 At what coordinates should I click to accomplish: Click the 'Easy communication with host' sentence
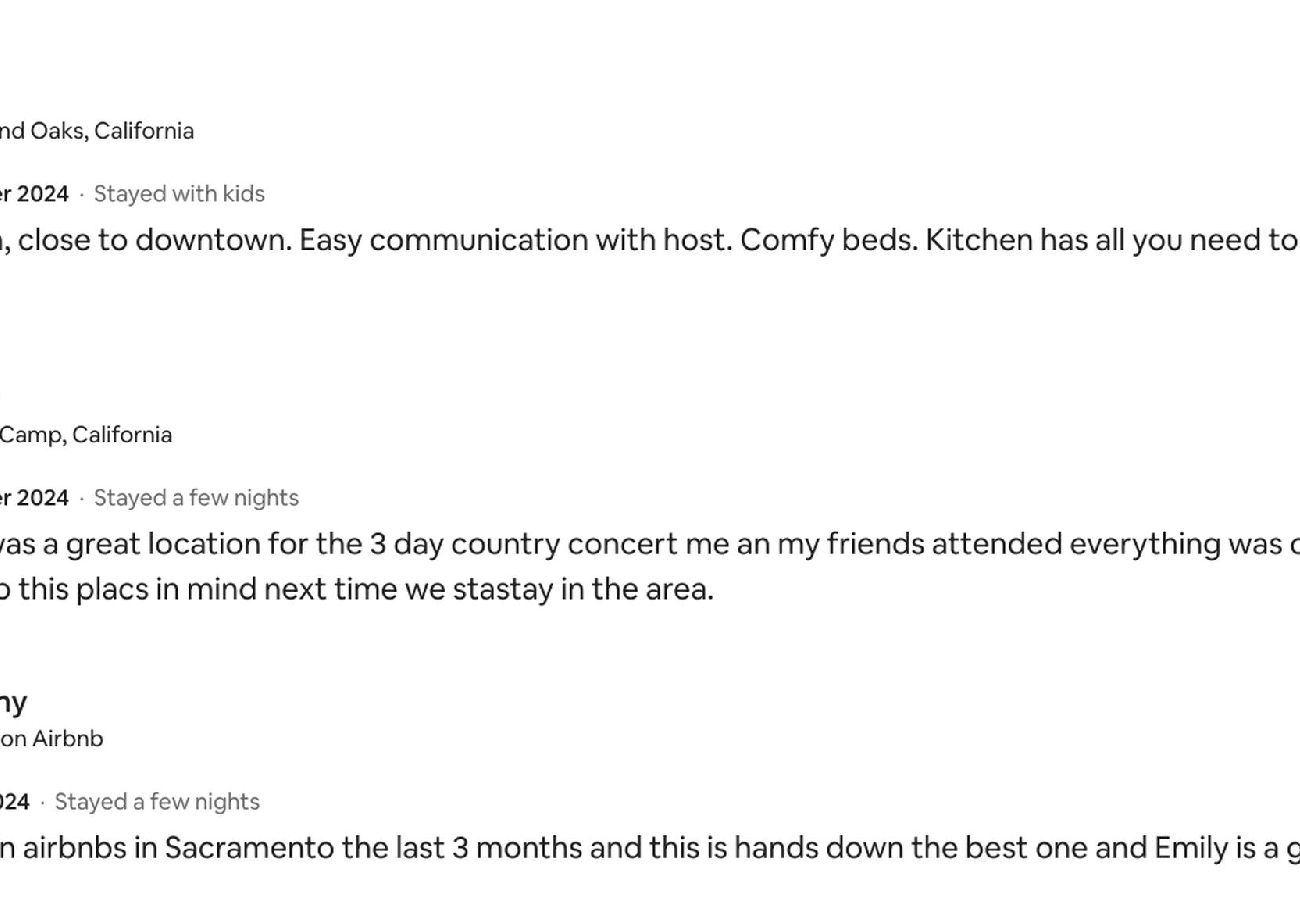515,241
